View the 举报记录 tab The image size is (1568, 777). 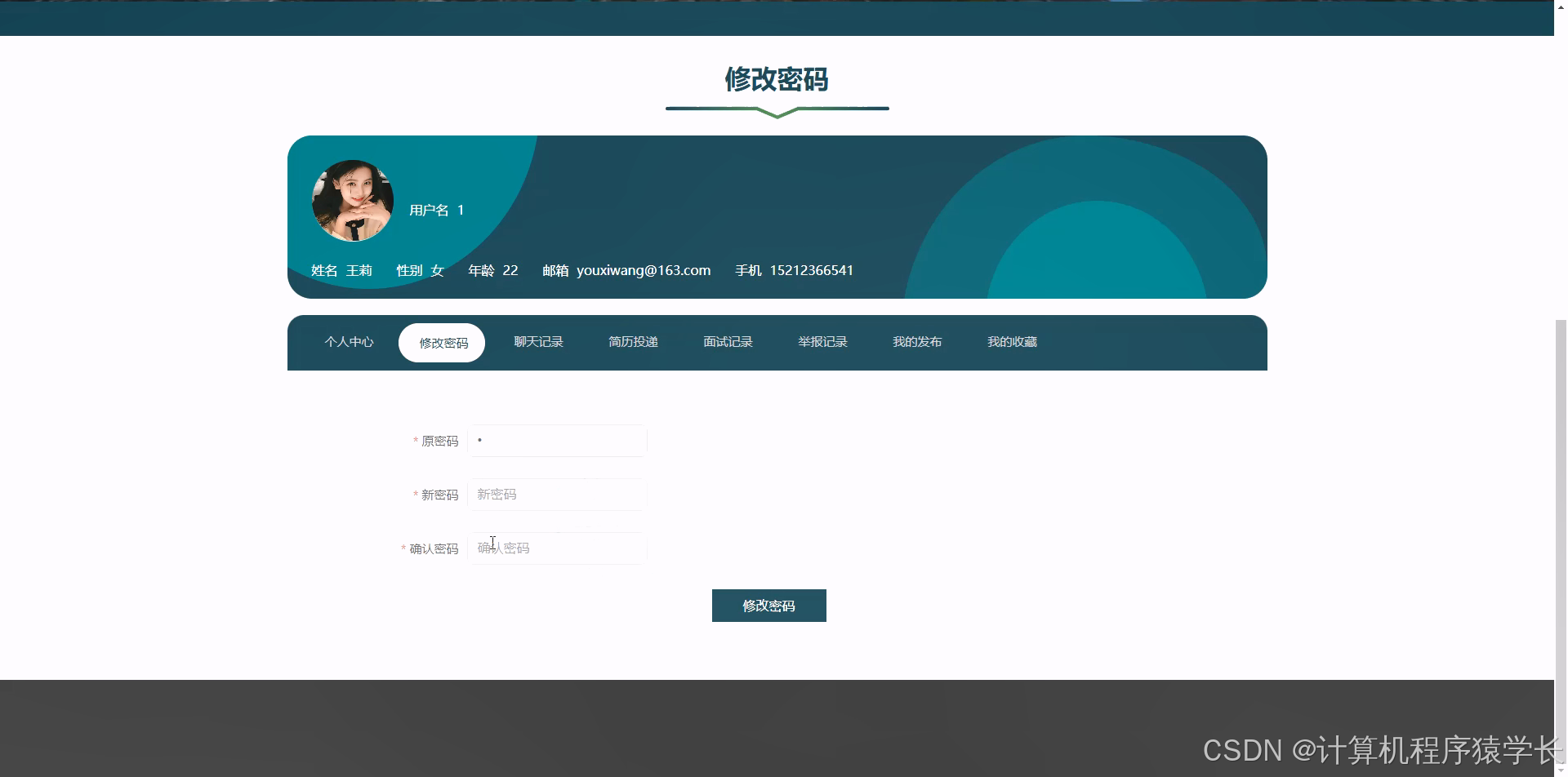pyautogui.click(x=822, y=342)
